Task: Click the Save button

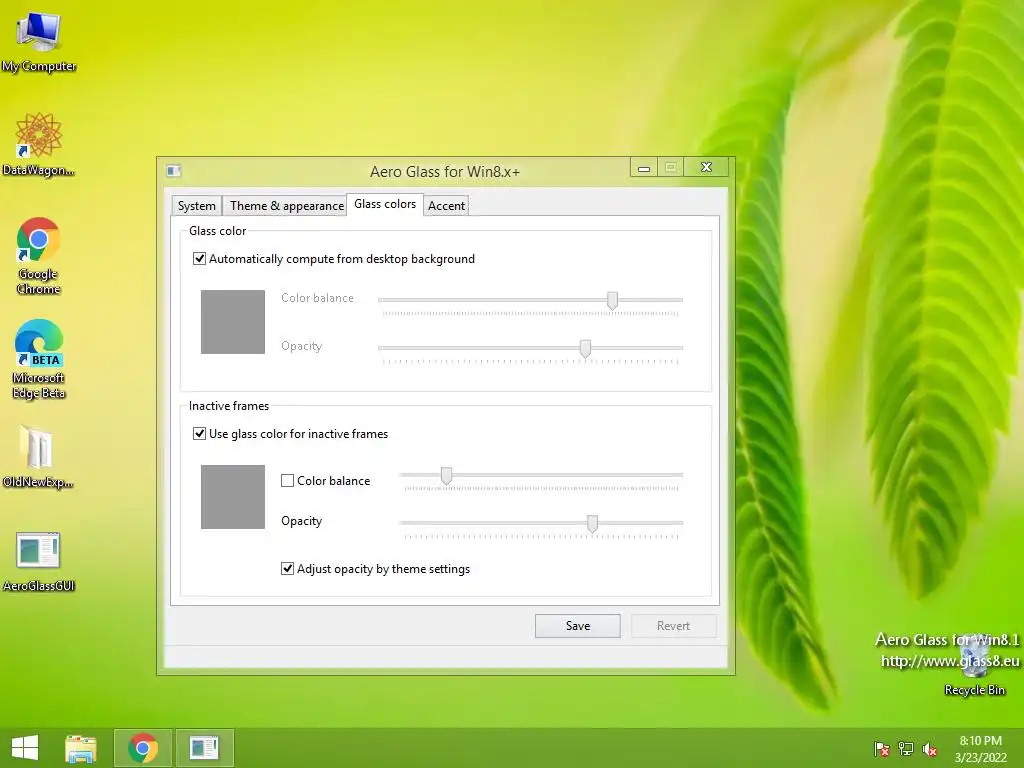Action: (x=578, y=626)
